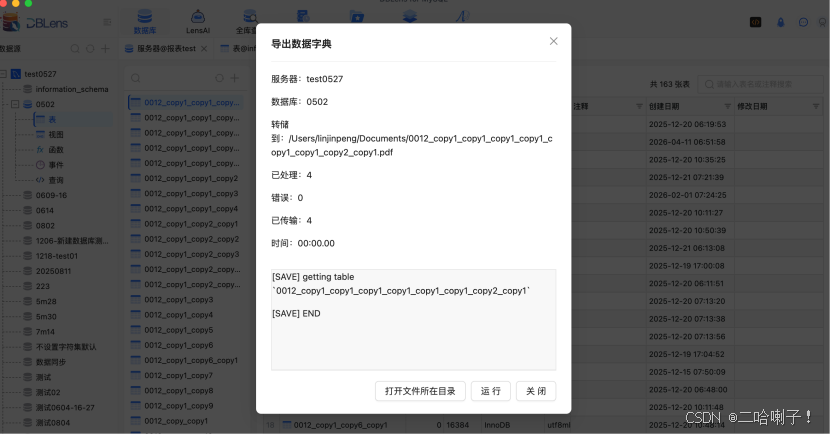Select database 0609-16 in the tree
The height and width of the screenshot is (434, 830).
51,195
